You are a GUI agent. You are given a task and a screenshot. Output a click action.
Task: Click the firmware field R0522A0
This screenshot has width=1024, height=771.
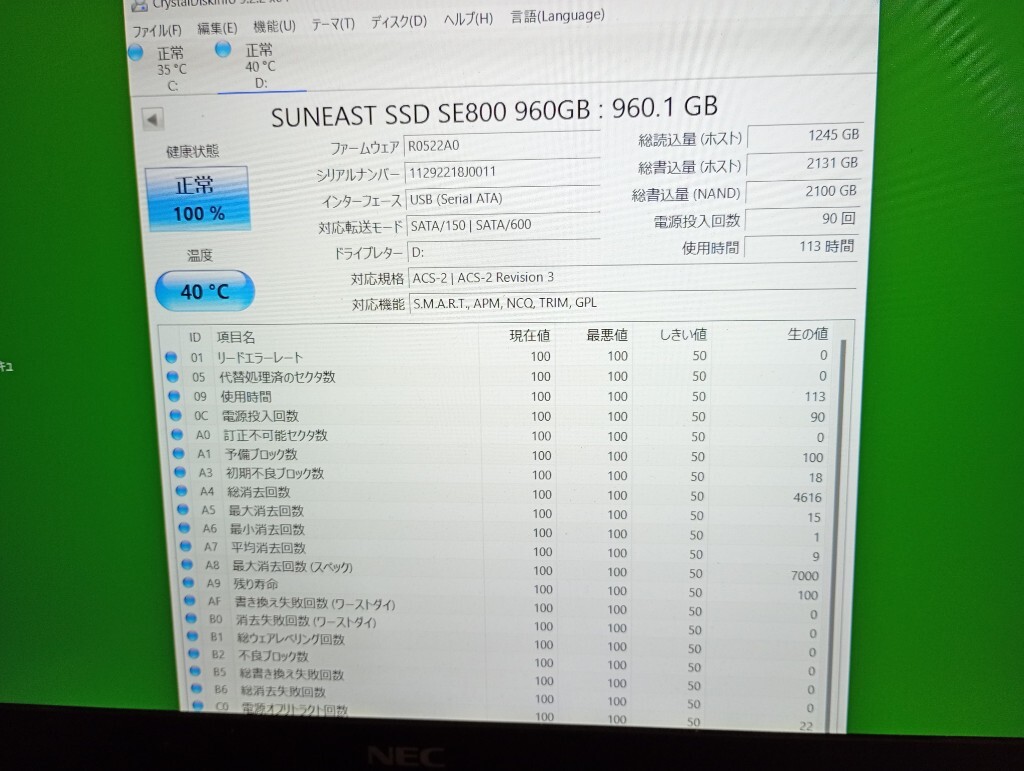[x=502, y=145]
